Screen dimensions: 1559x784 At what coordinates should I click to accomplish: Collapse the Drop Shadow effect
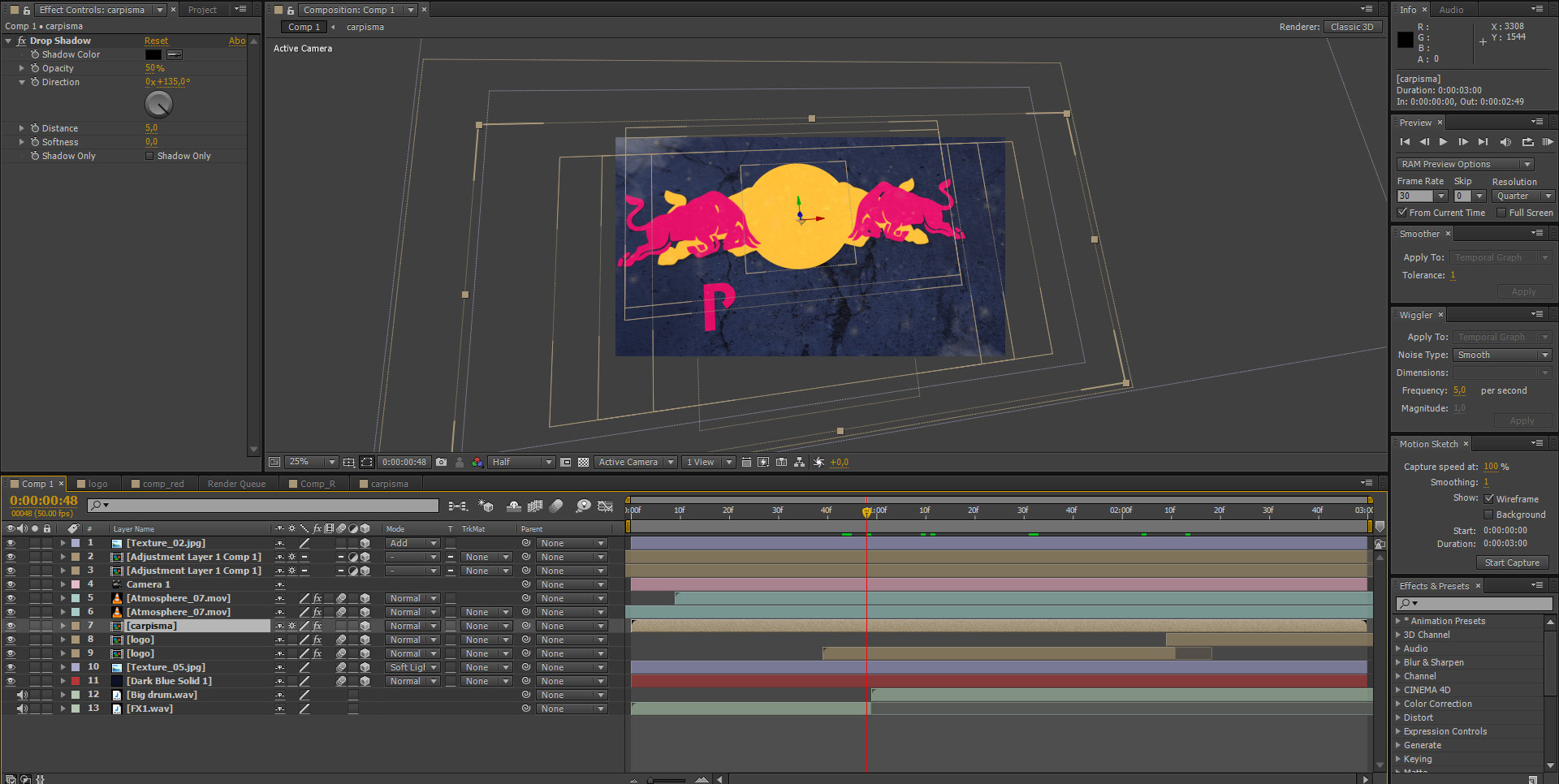(8, 41)
